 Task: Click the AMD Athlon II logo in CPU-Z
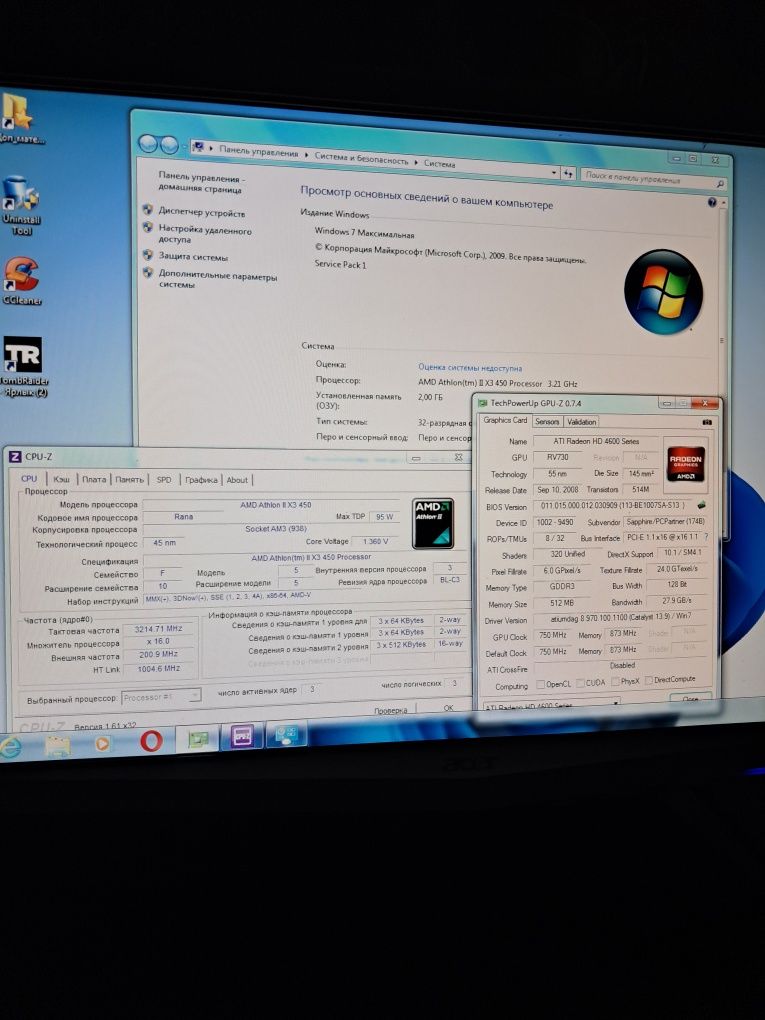433,522
